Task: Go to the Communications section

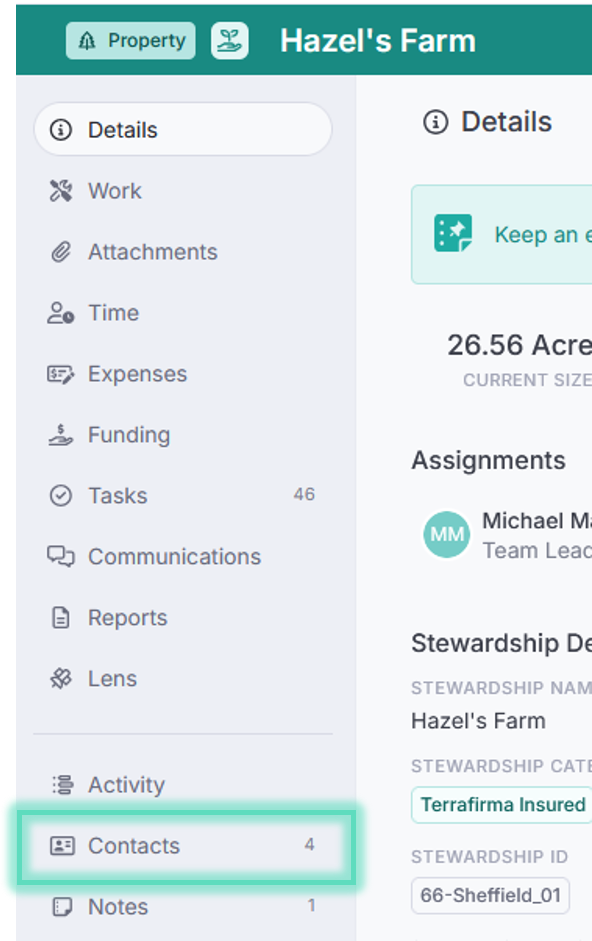Action: tap(183, 557)
